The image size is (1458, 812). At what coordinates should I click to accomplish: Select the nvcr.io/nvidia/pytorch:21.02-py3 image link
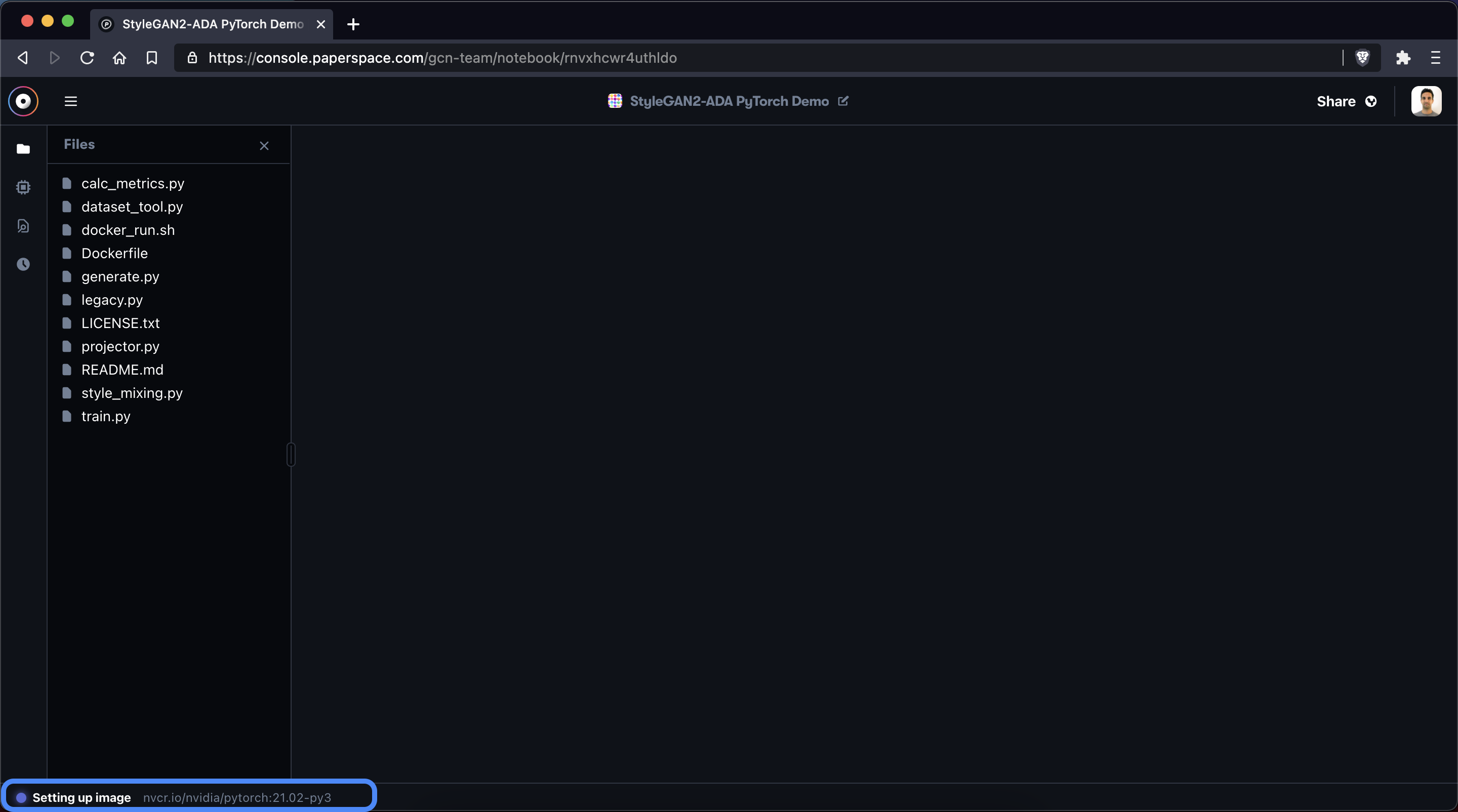click(x=237, y=797)
